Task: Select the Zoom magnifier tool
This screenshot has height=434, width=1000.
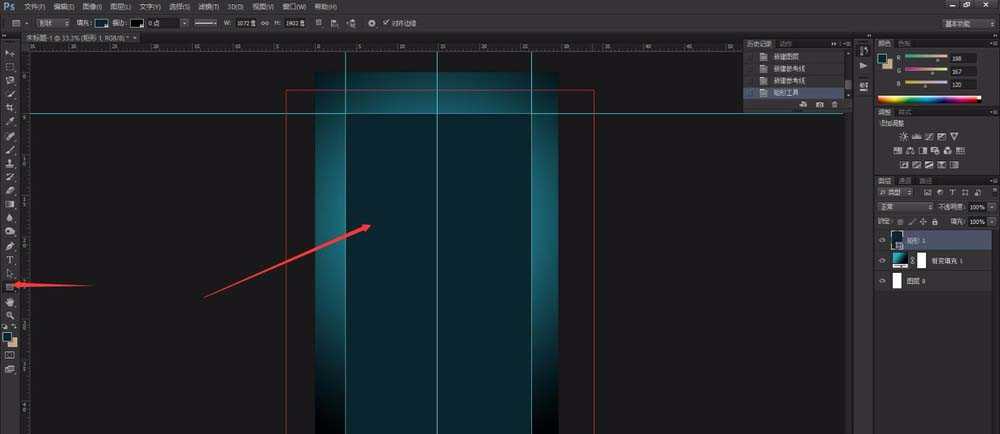Action: pyautogui.click(x=10, y=315)
